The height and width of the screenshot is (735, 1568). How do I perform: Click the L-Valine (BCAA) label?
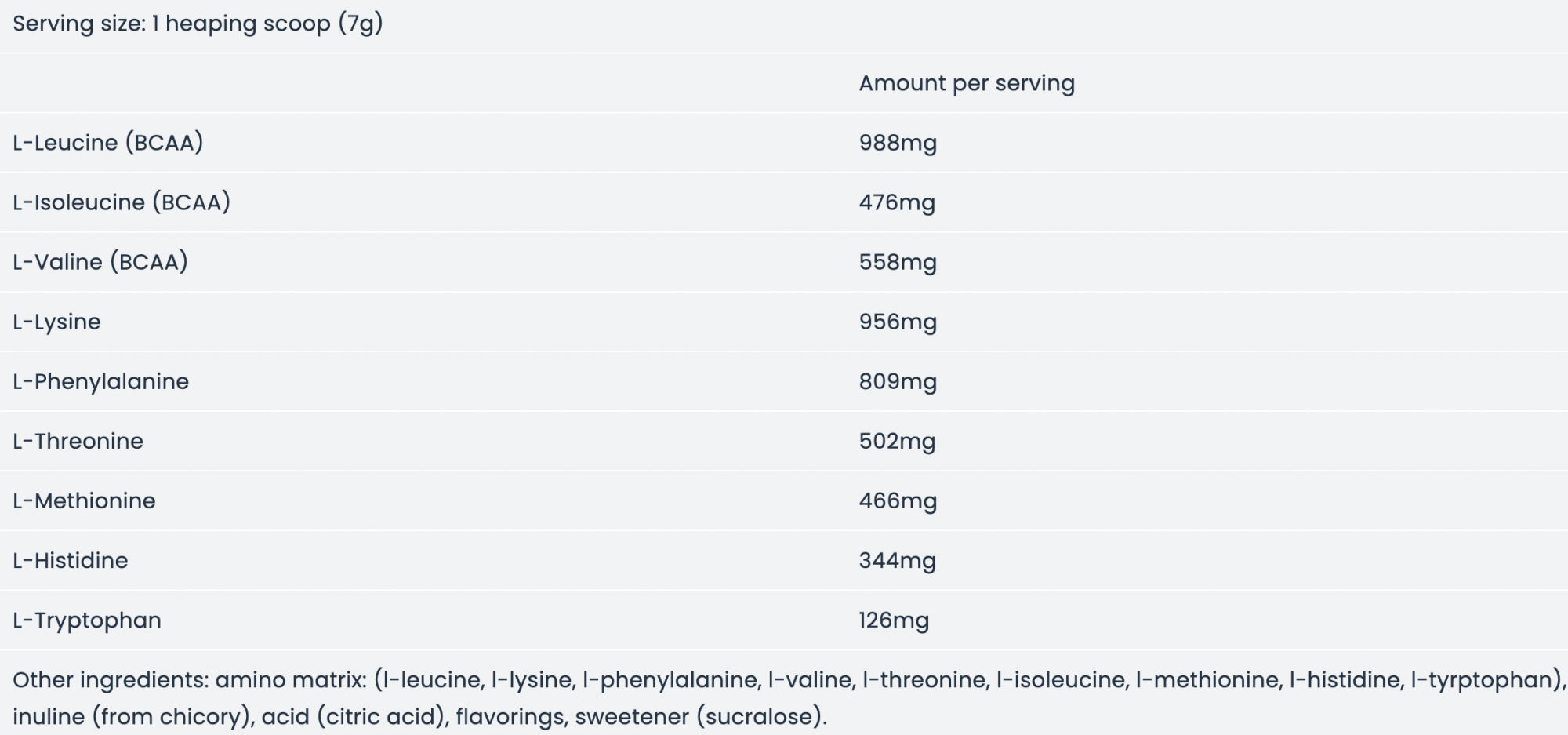pos(100,262)
